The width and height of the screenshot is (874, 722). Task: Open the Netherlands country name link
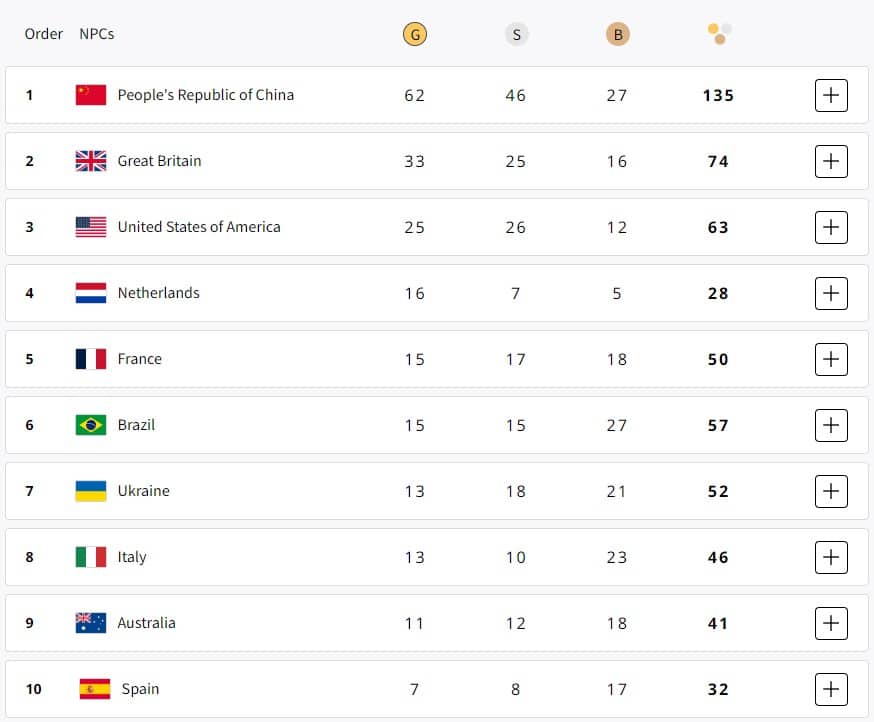pyautogui.click(x=158, y=293)
